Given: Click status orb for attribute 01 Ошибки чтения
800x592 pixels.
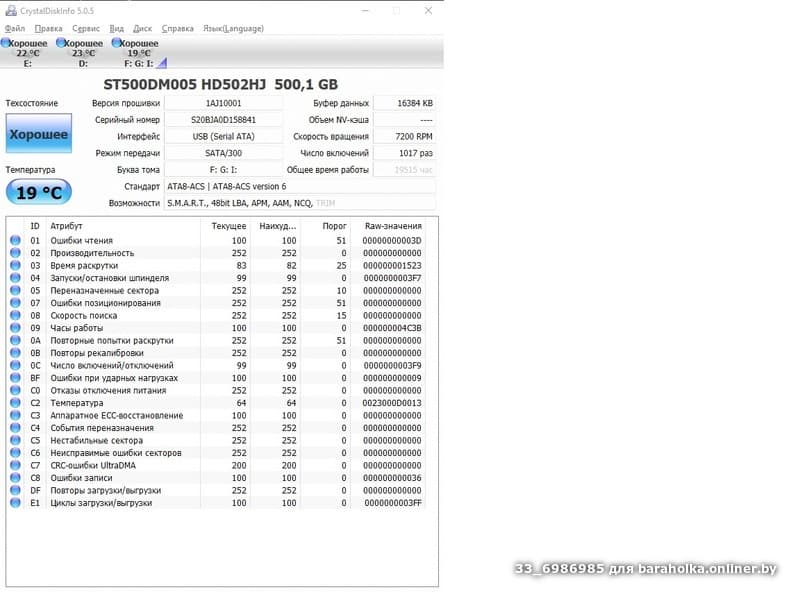Looking at the screenshot, I should [x=15, y=240].
